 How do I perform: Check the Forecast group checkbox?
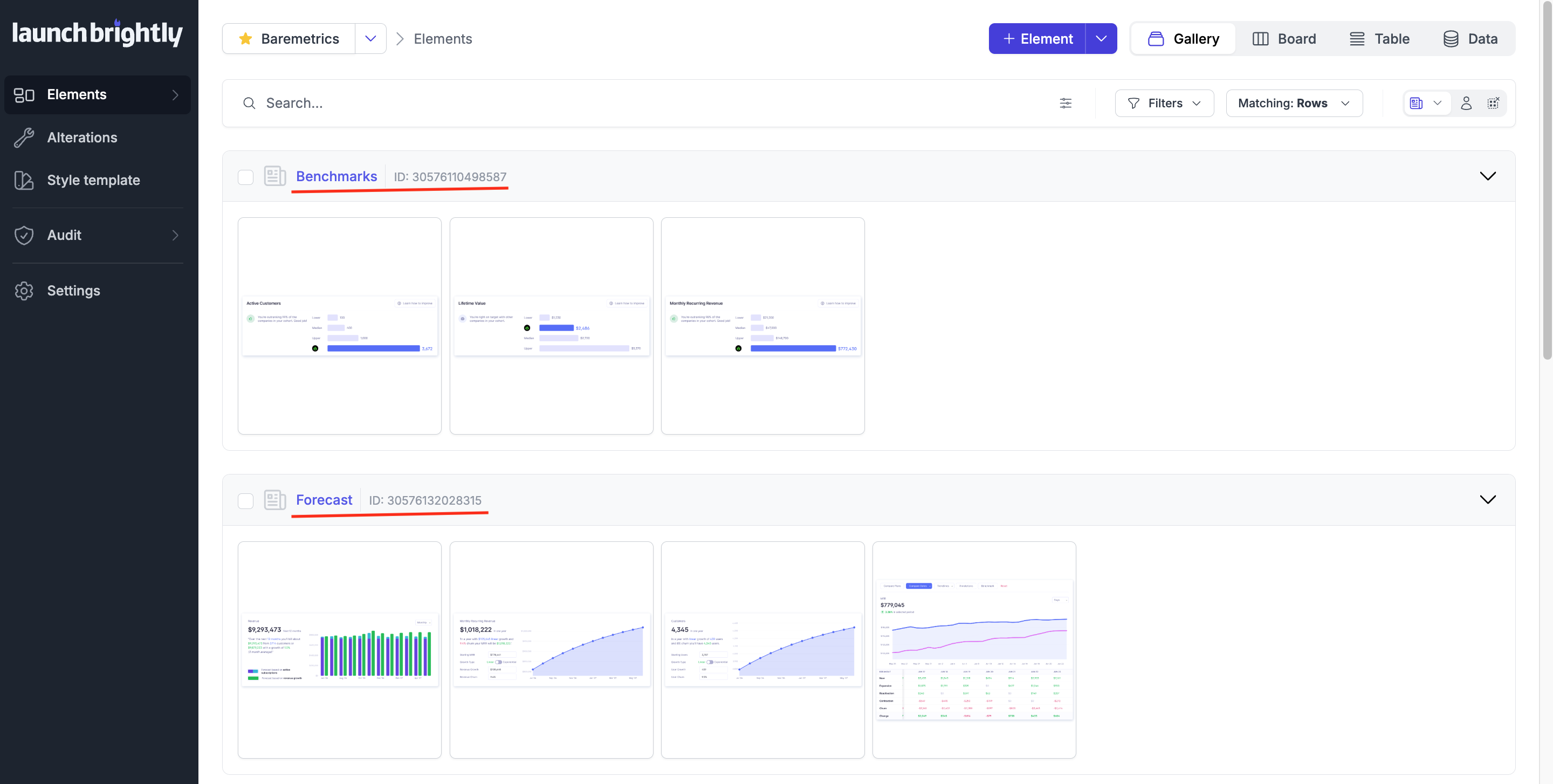(x=245, y=501)
